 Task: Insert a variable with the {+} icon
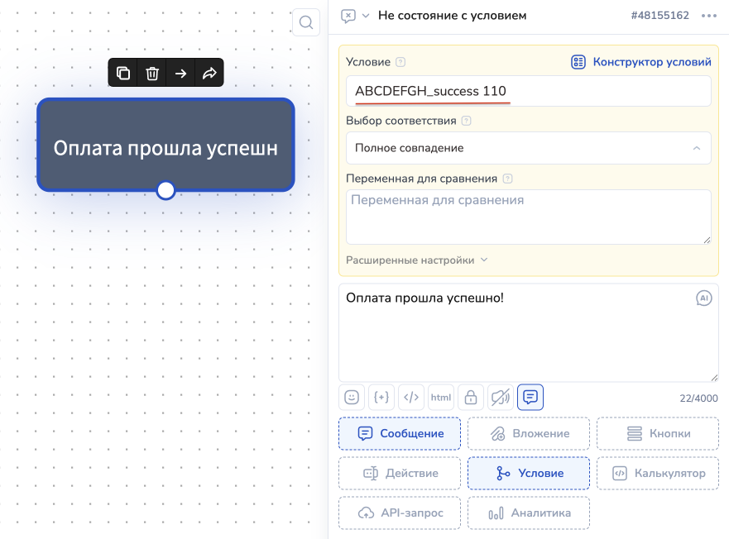381,397
